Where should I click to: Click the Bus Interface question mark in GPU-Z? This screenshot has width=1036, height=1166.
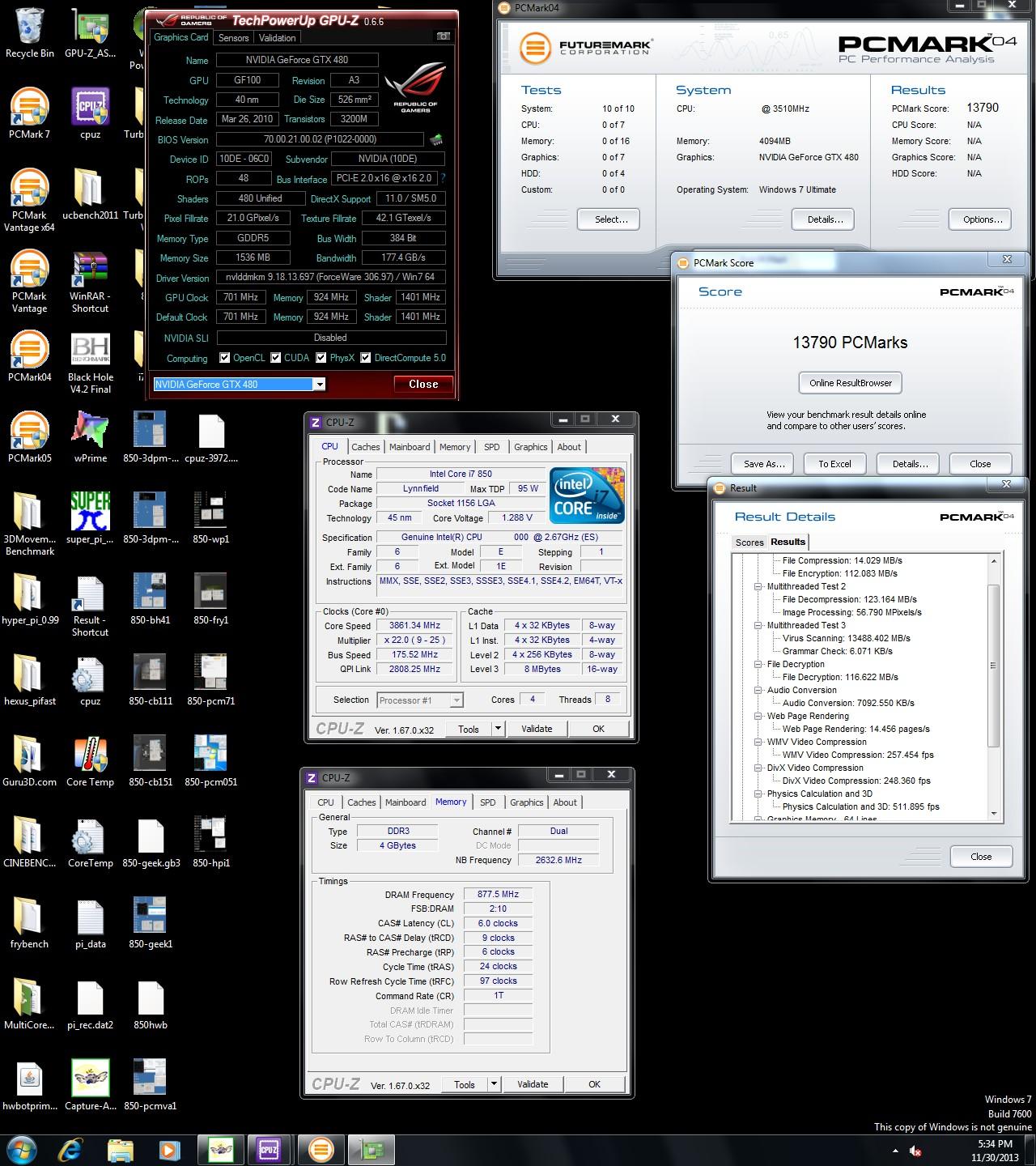click(x=443, y=178)
